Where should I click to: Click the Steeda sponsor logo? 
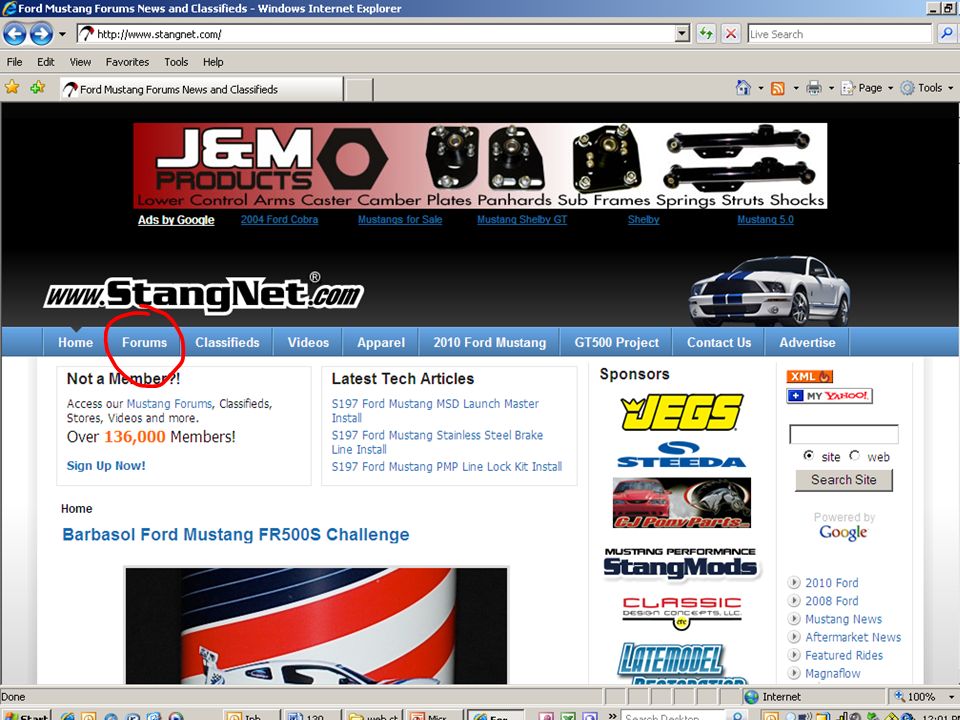[x=681, y=454]
